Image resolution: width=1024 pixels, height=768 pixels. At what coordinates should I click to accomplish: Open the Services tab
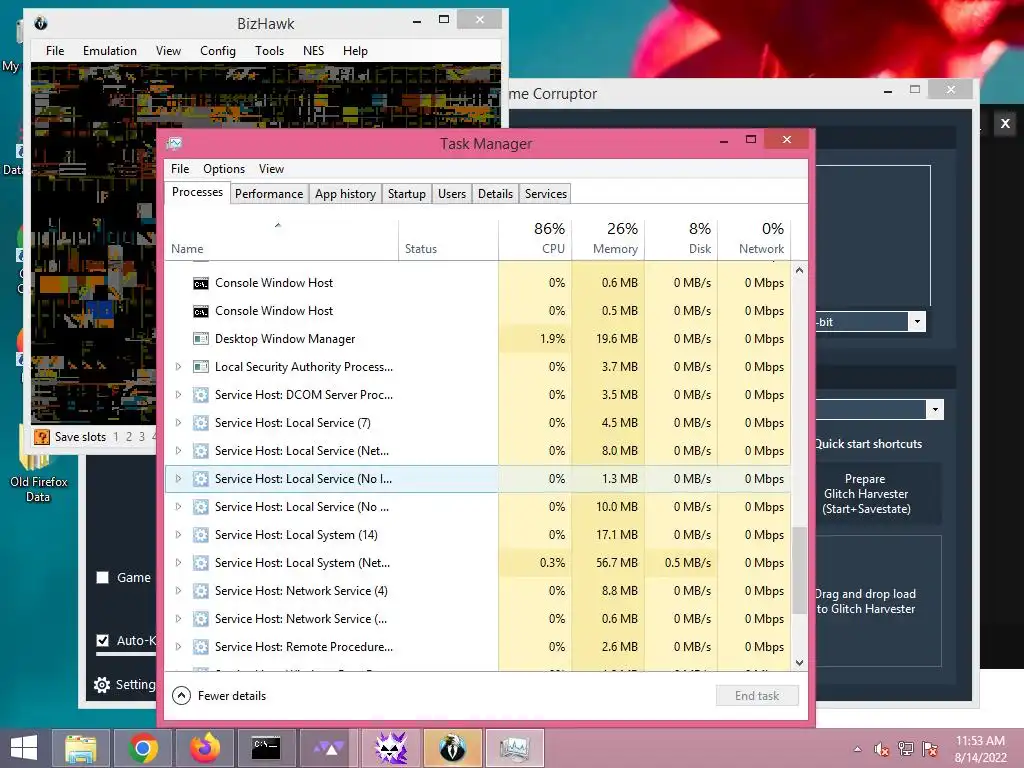click(545, 194)
